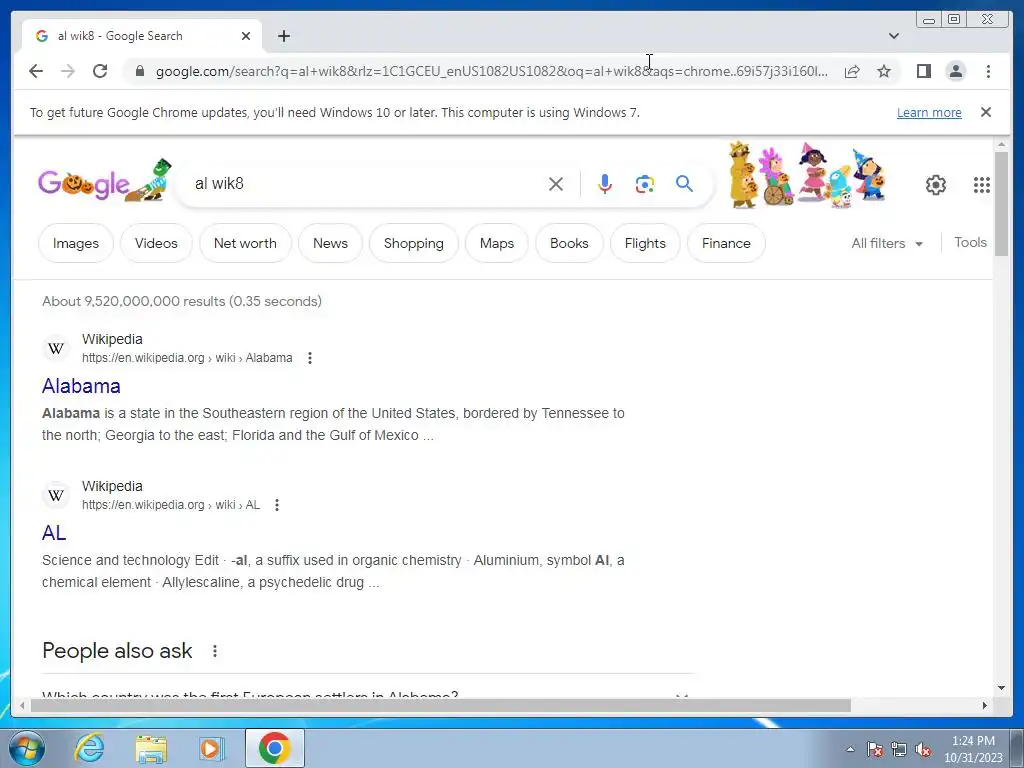The height and width of the screenshot is (768, 1024).
Task: Click the Wikipedia favicon of AL result
Action: 56,495
